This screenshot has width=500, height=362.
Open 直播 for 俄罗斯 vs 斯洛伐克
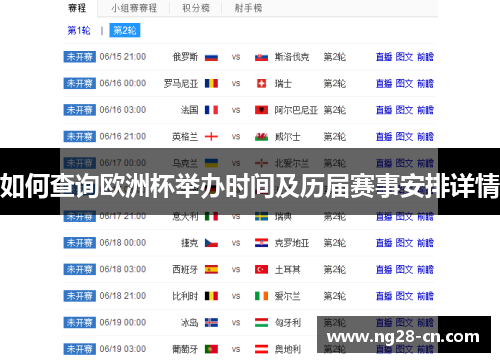coord(384,57)
